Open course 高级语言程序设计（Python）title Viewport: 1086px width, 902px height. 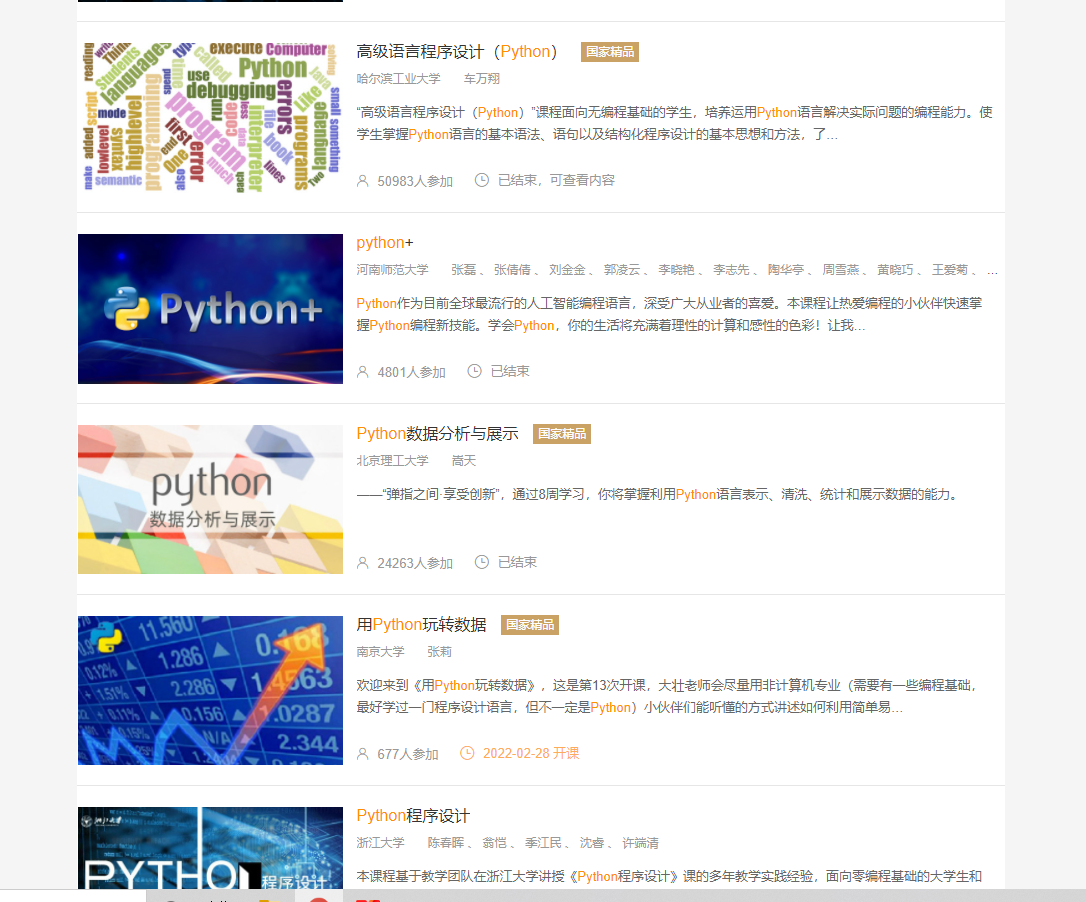point(457,52)
